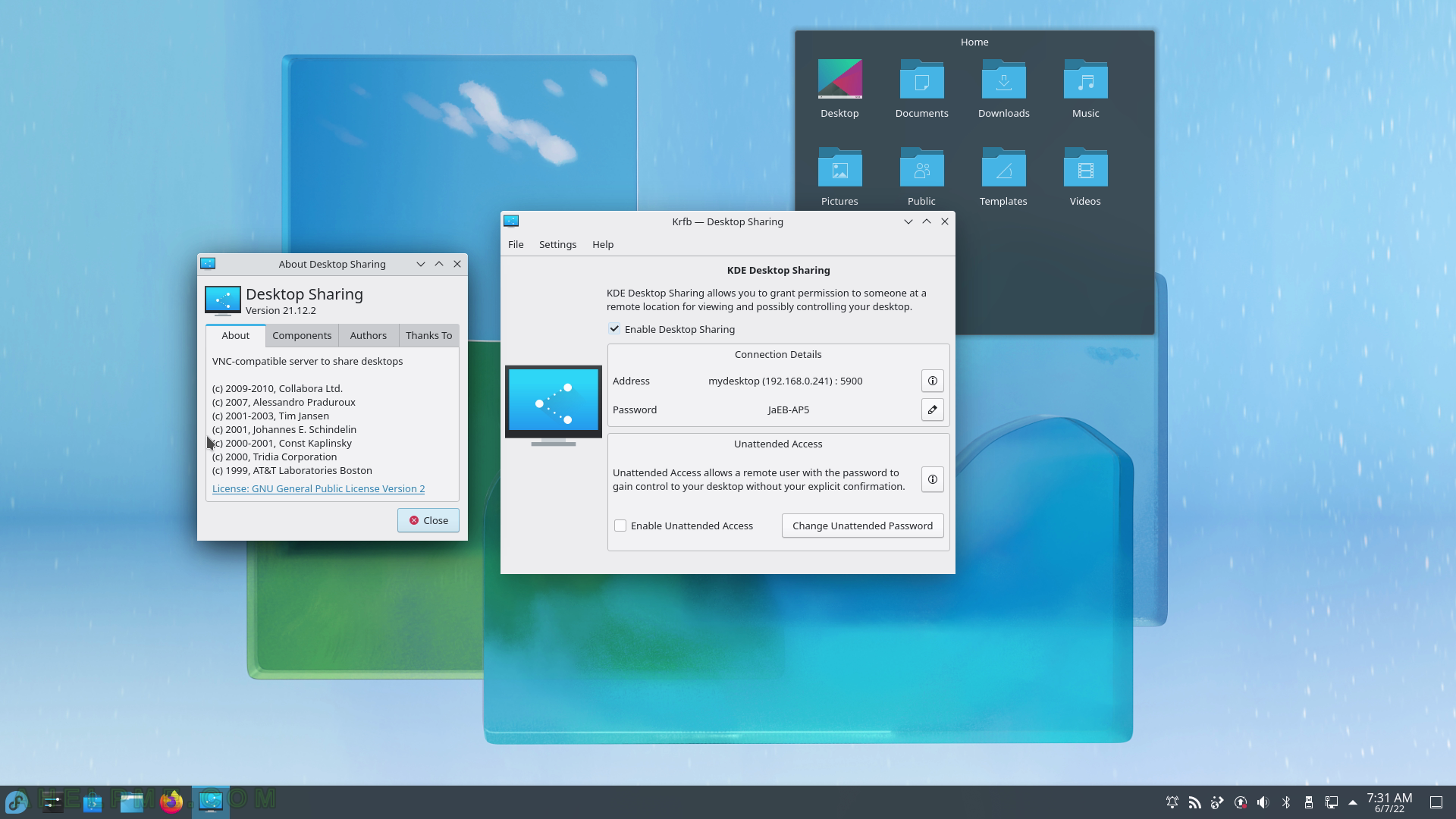The image size is (1456, 819).
Task: Launch Firefox from the taskbar
Action: (171, 802)
